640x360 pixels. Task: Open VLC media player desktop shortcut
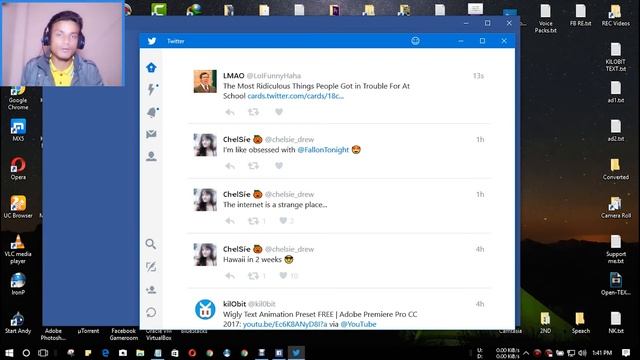coord(18,249)
